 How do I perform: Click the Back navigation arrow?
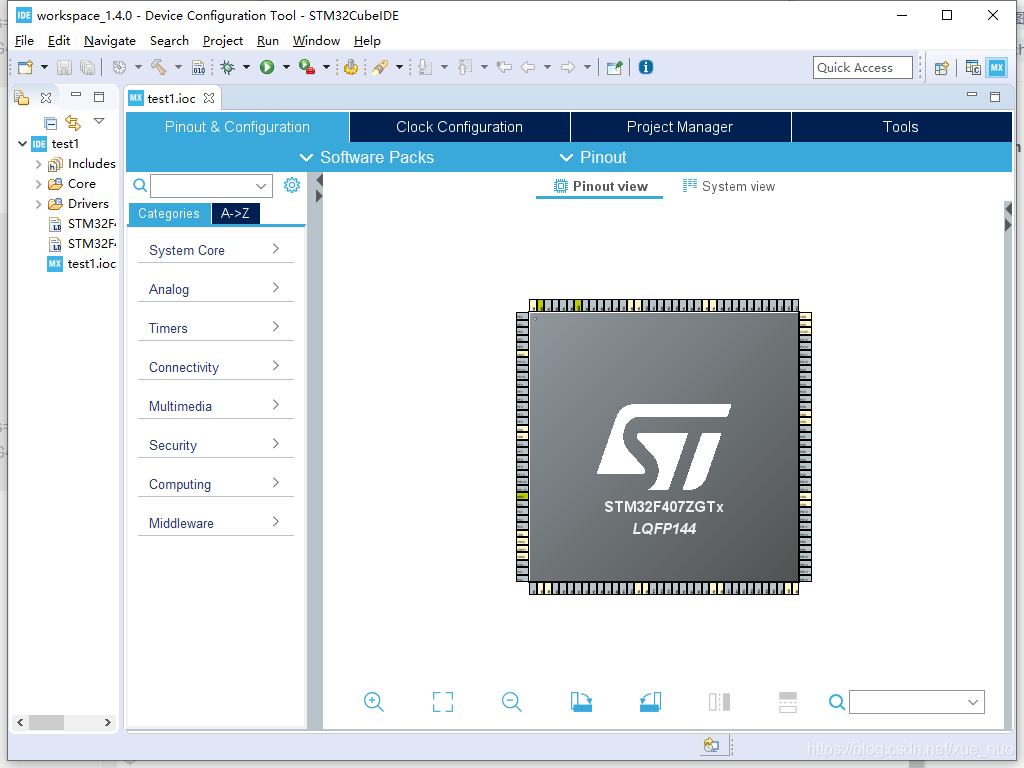(528, 67)
